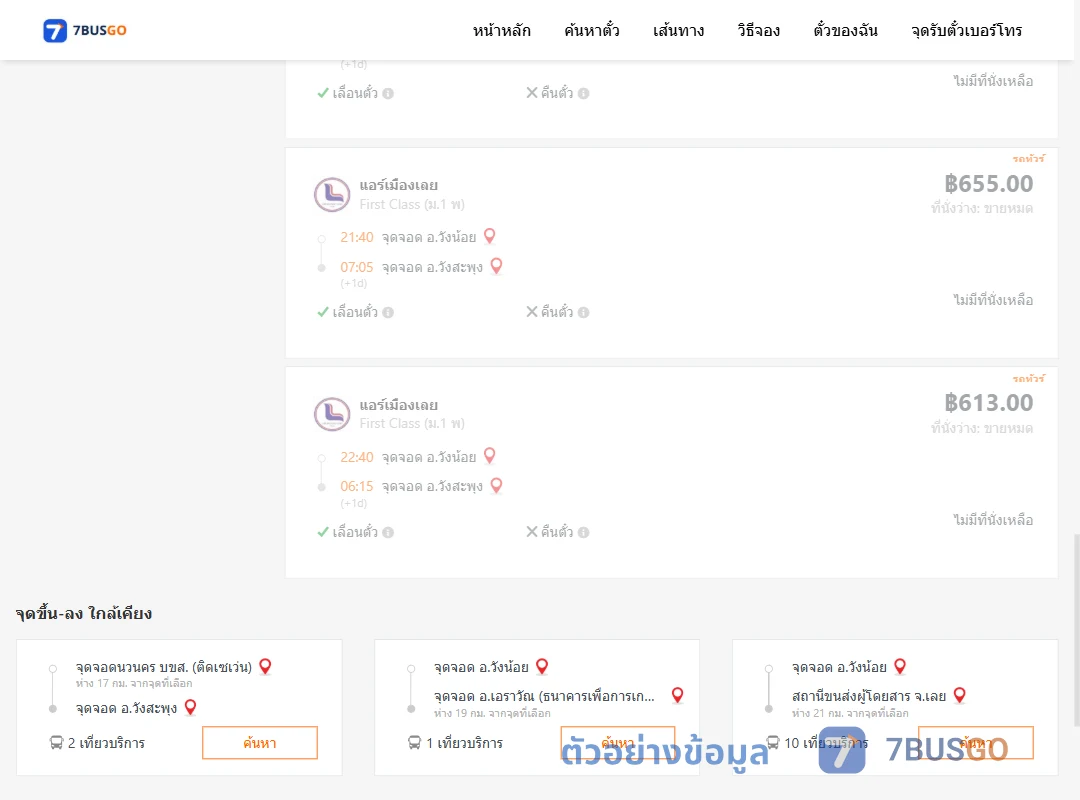Viewport: 1080px width, 800px height.
Task: Click the 06:15 arrival time
Action: click(x=357, y=486)
